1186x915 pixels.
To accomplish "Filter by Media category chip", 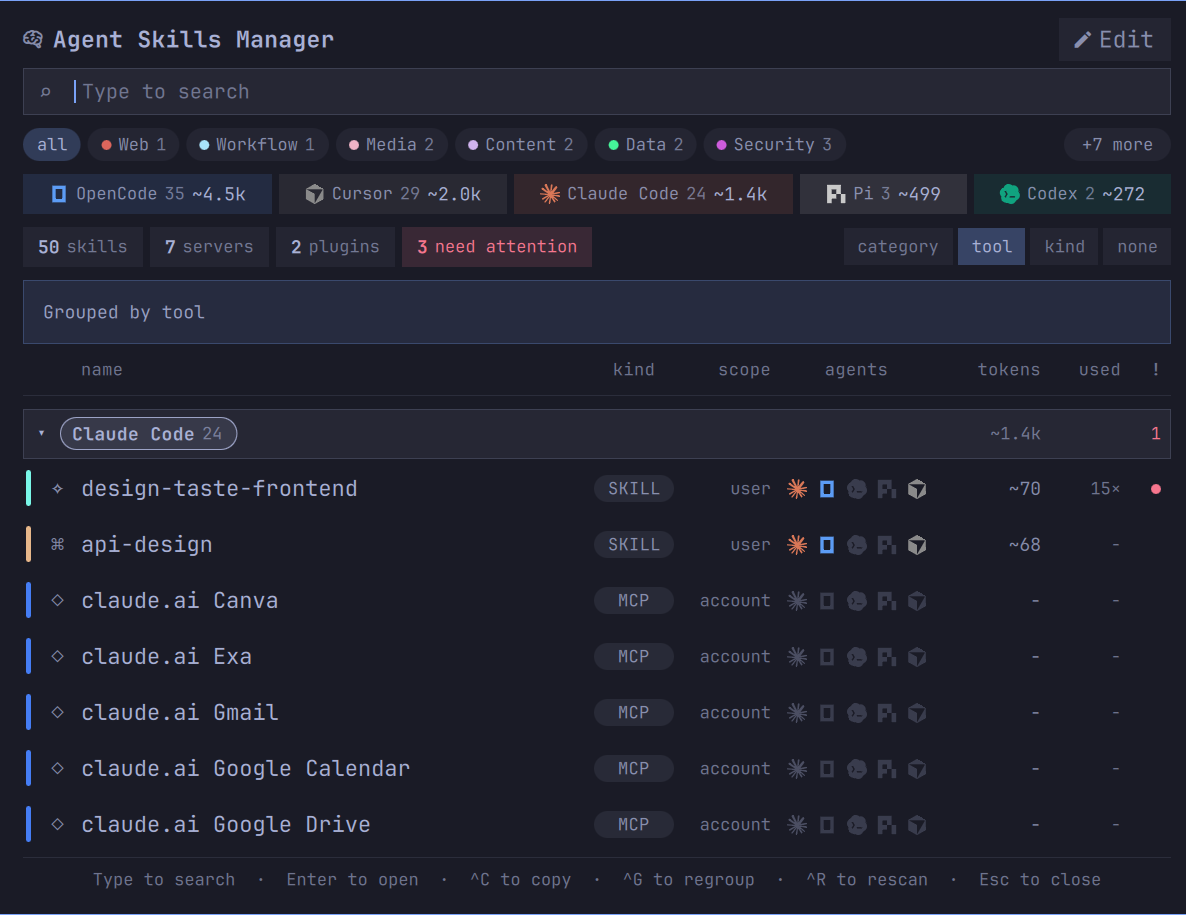I will (x=391, y=144).
